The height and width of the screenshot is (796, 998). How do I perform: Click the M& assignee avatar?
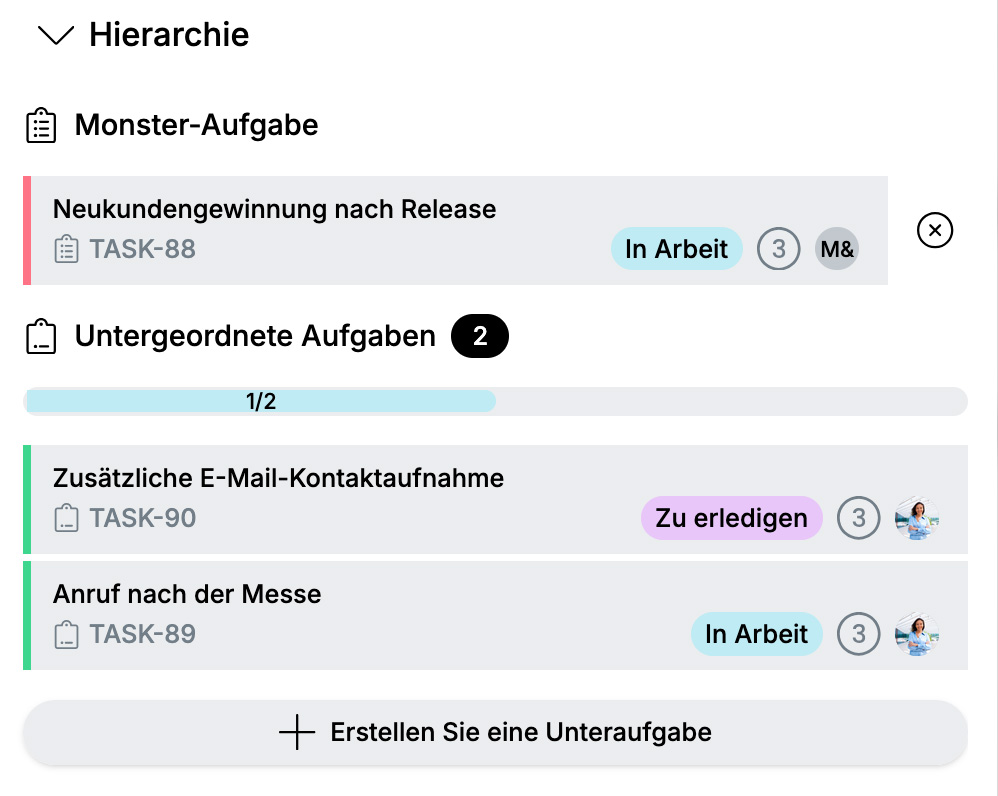tap(837, 249)
